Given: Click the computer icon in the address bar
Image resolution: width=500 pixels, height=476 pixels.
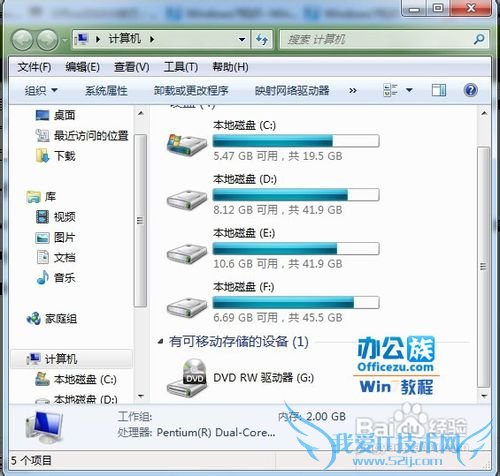Looking at the screenshot, I should tap(82, 39).
